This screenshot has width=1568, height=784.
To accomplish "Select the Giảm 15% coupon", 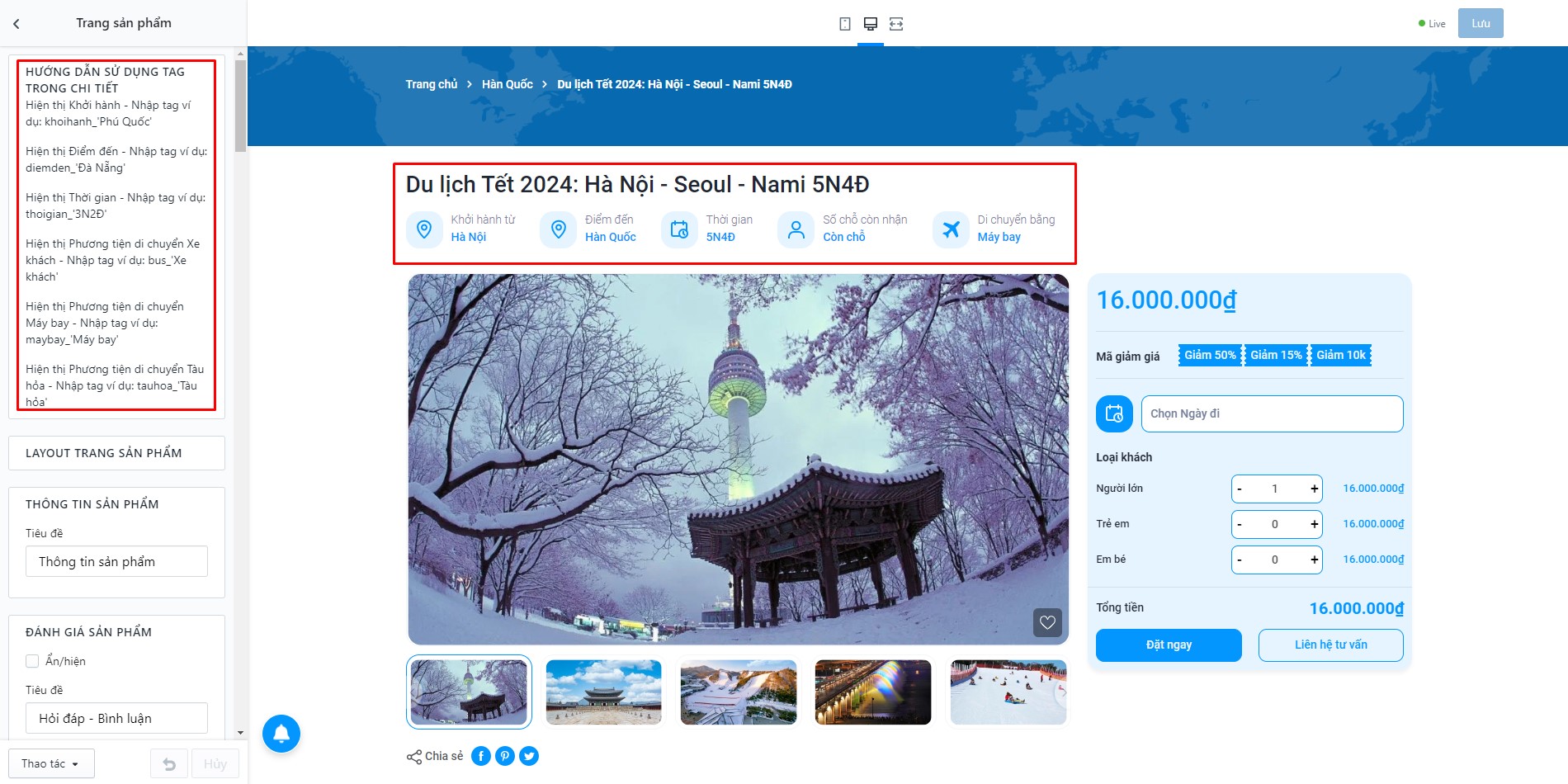I will pos(1276,355).
